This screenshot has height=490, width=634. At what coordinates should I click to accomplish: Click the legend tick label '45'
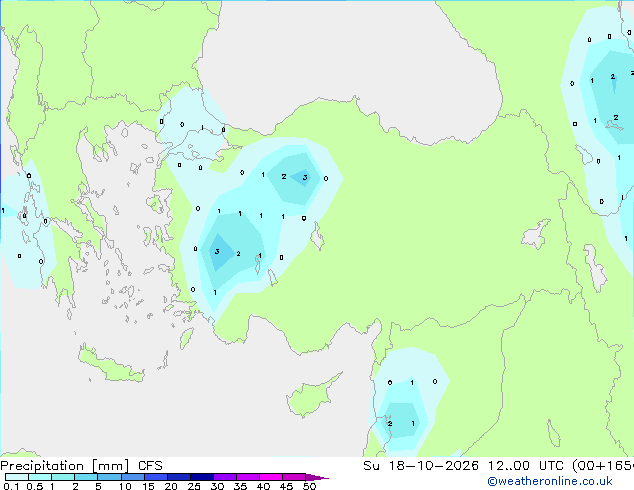[286, 486]
